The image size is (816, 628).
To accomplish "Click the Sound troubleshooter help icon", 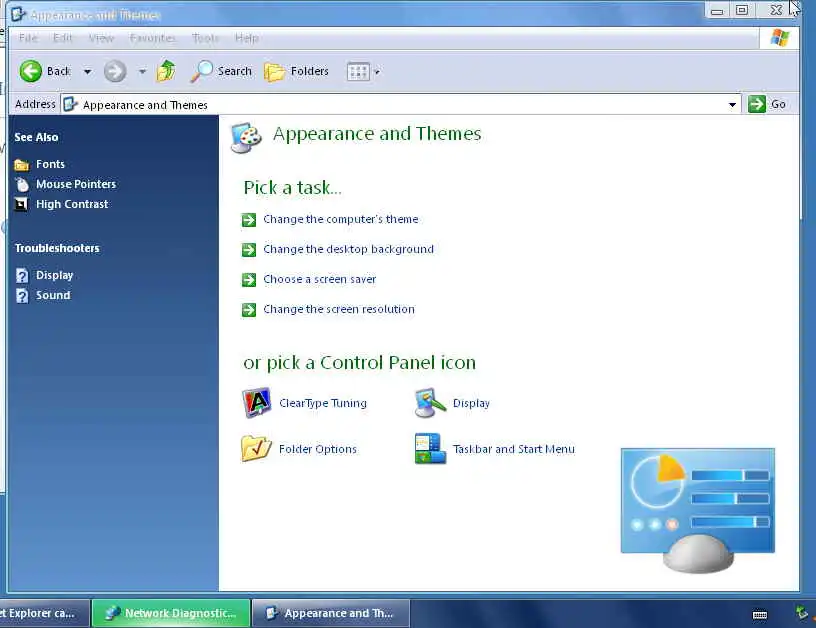I will coord(22,296).
